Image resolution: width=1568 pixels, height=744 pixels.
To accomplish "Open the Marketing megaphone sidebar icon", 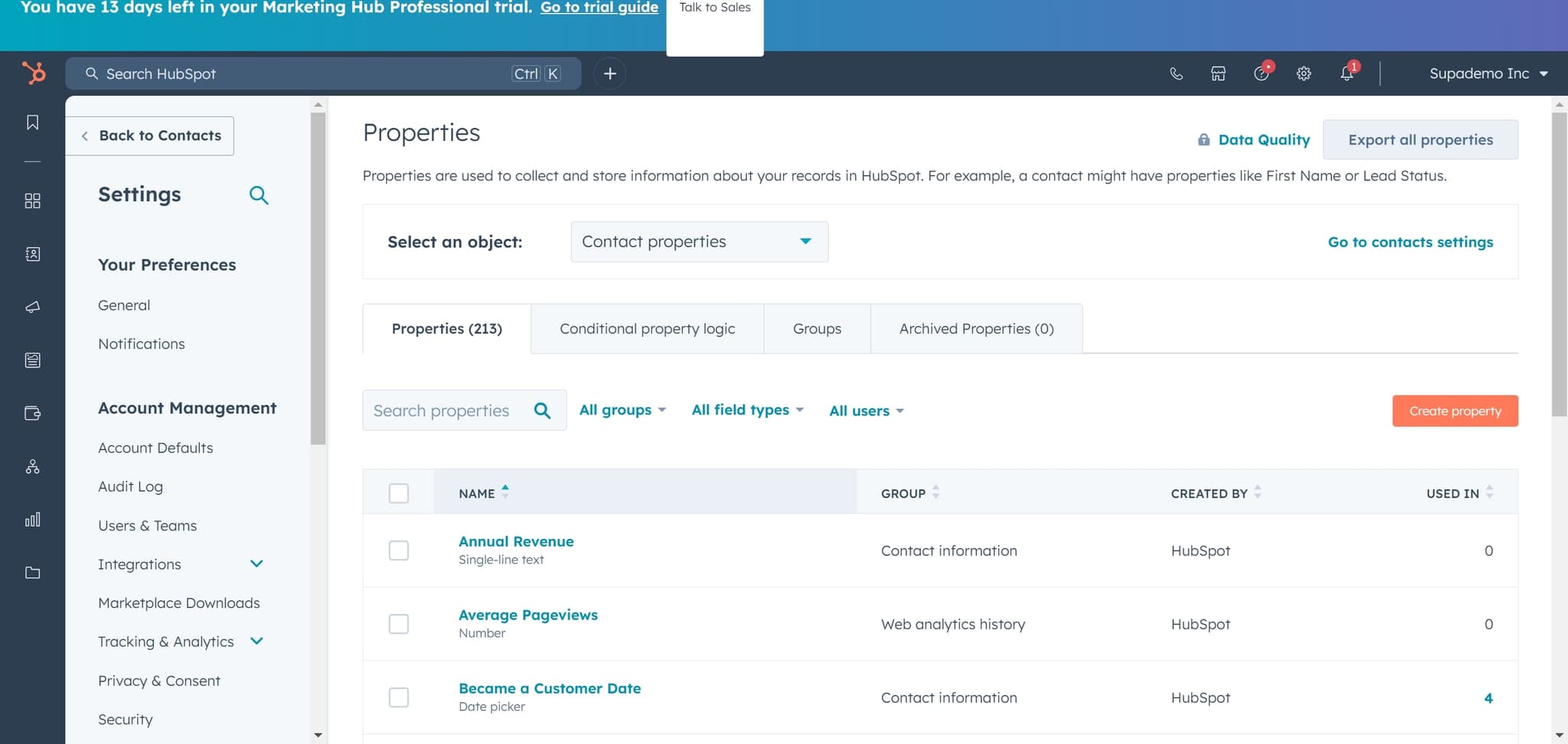I will (x=32, y=307).
